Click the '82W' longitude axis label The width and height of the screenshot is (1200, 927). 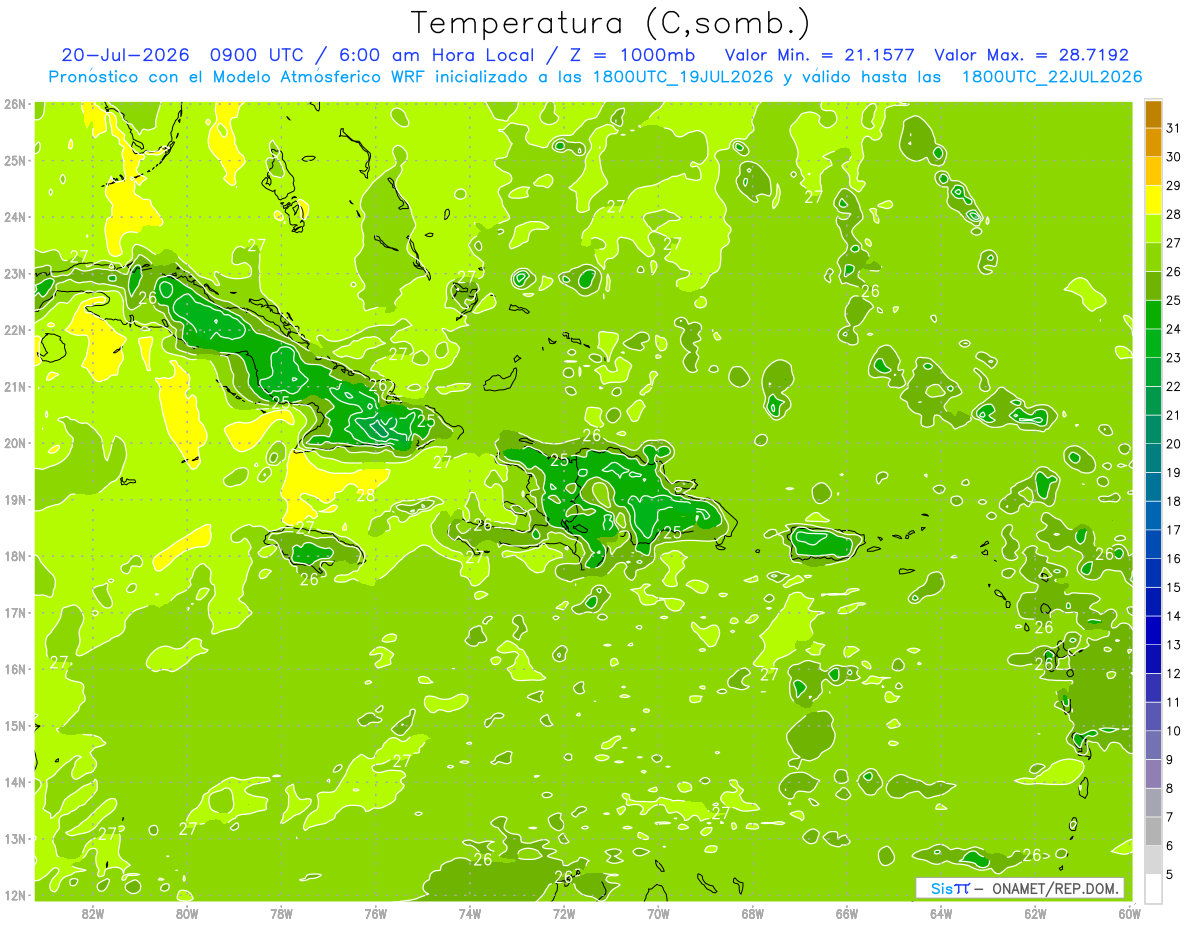[93, 913]
